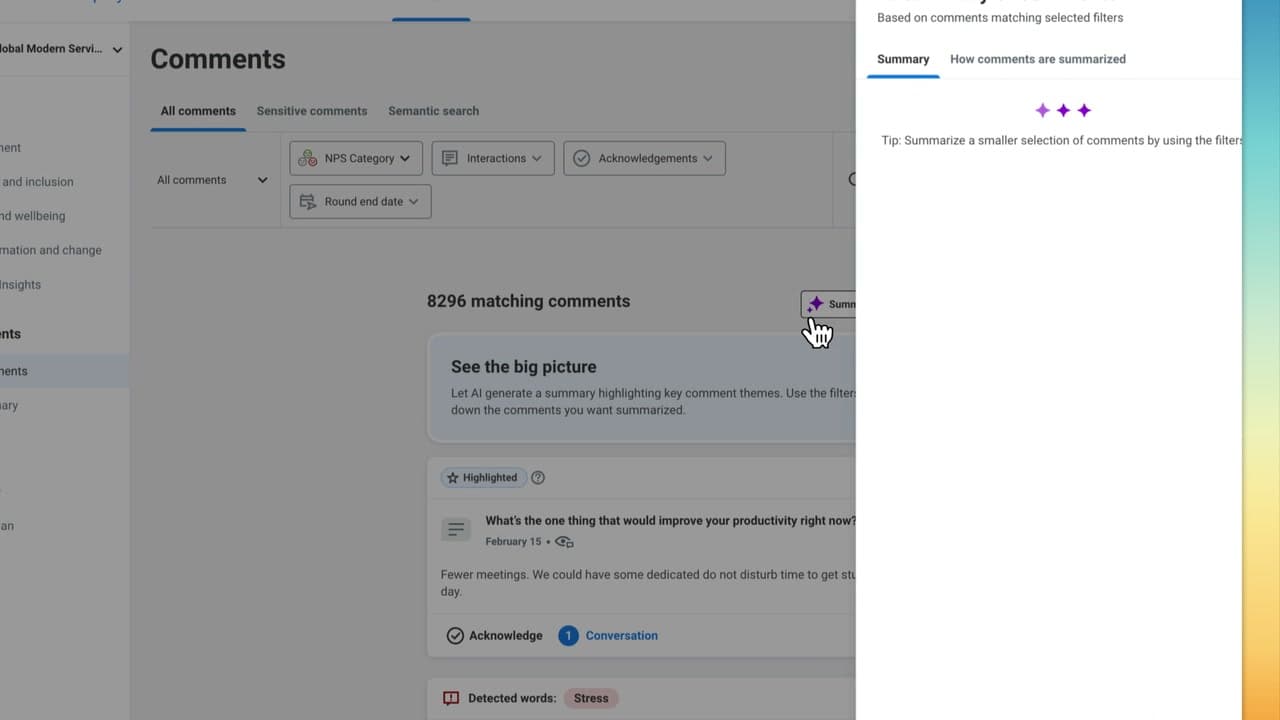Open the Semantic search tab
This screenshot has height=720, width=1280.
433,111
